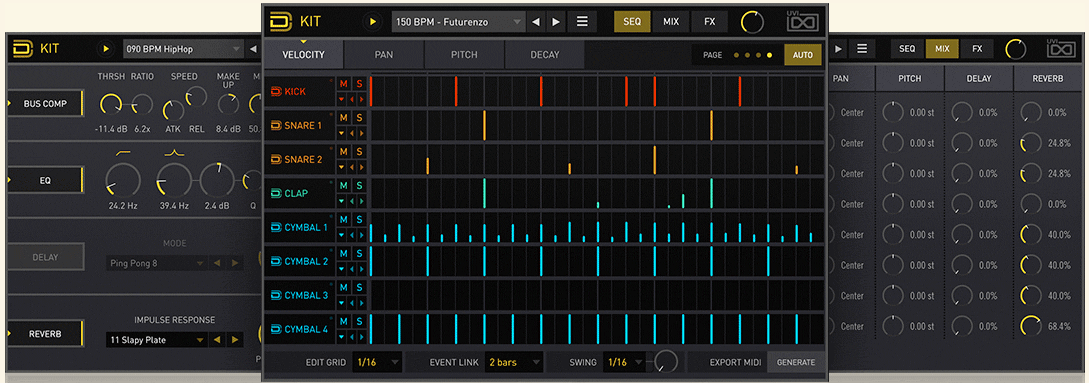Click the CLAP track sample icon

tap(276, 193)
